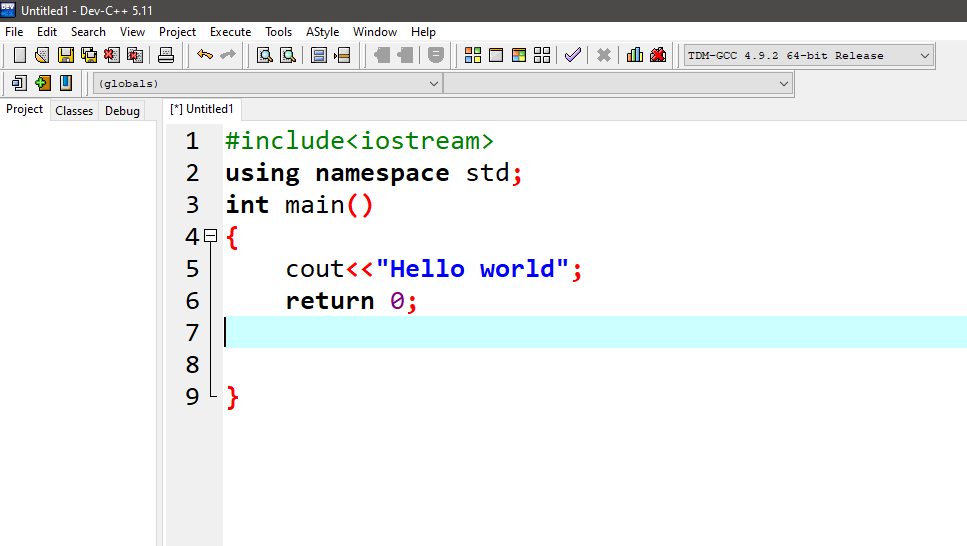Click the green plus bookmark icon

click(43, 83)
